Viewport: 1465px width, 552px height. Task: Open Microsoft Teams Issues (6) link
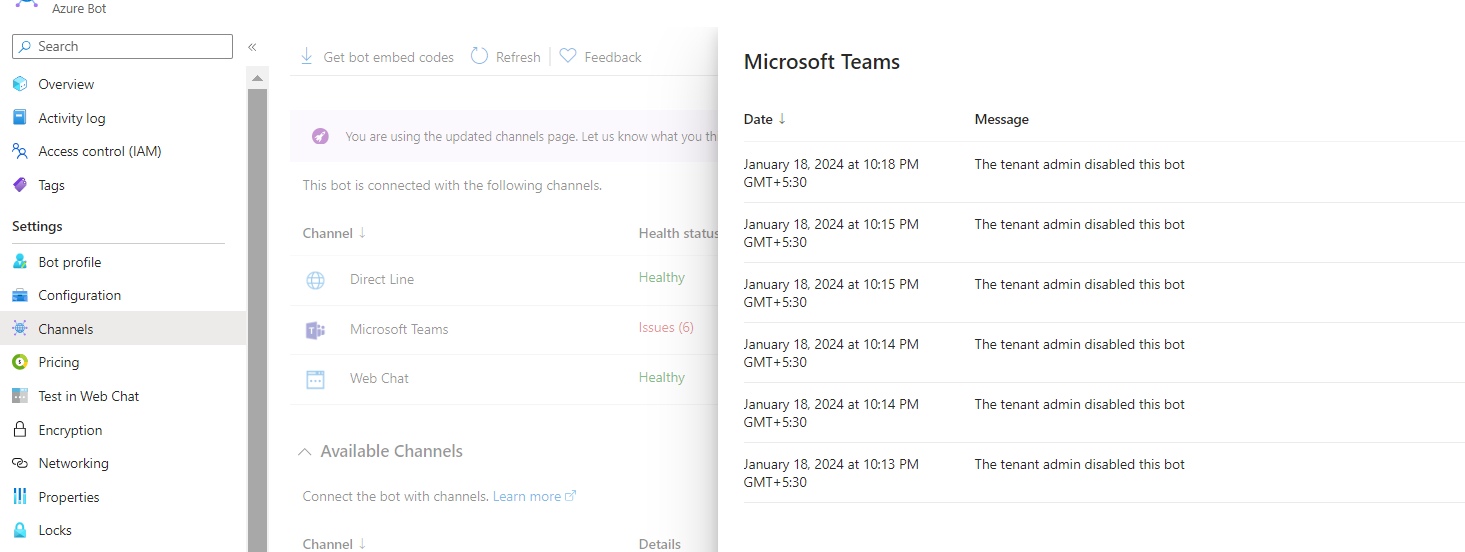pos(666,327)
